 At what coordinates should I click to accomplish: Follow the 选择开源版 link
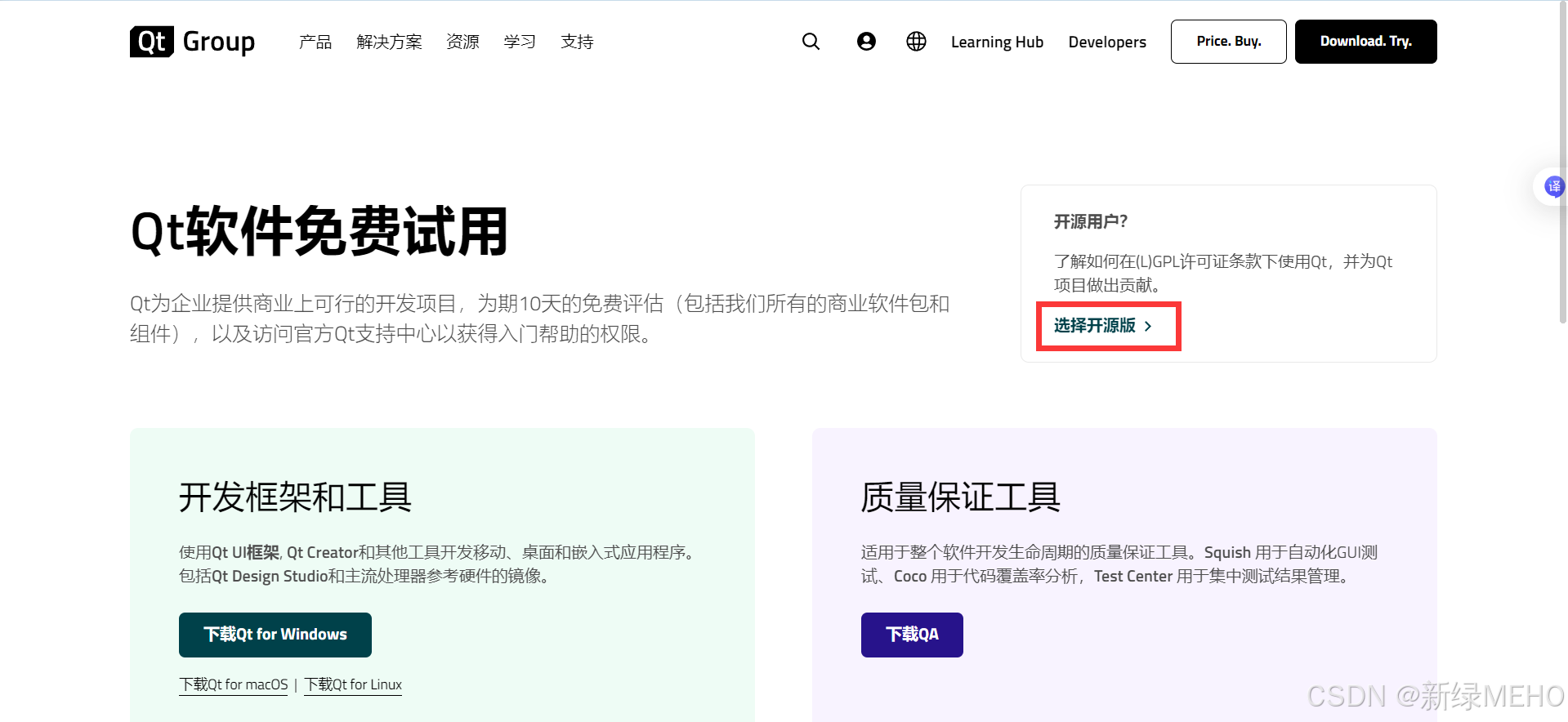tap(1103, 326)
